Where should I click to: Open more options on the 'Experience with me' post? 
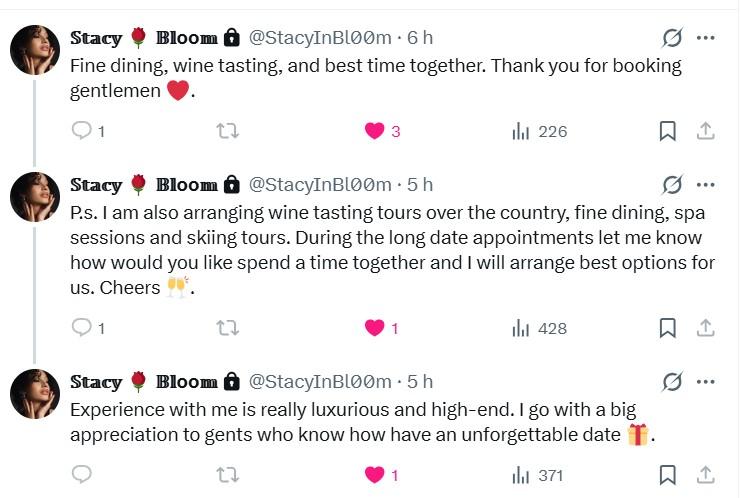tap(705, 382)
